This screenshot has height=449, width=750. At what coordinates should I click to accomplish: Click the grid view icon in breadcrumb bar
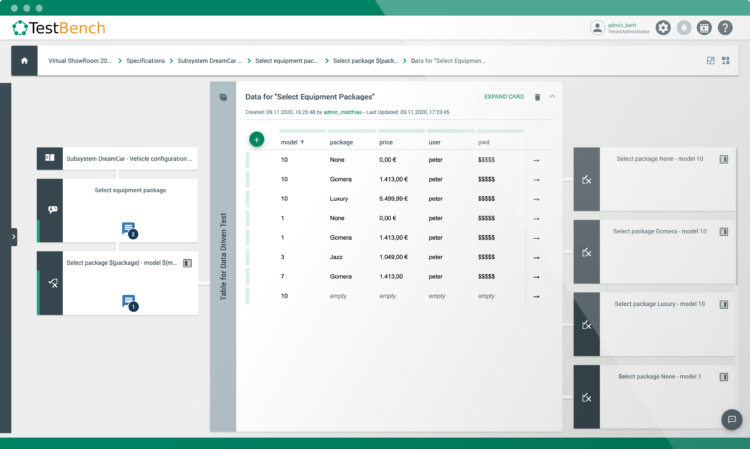(726, 61)
